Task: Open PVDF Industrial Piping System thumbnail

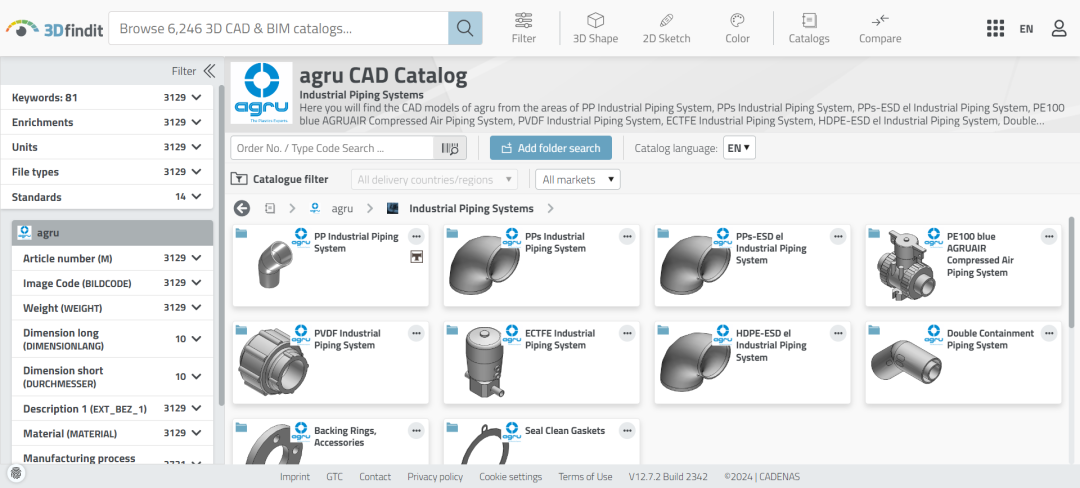Action: click(273, 363)
